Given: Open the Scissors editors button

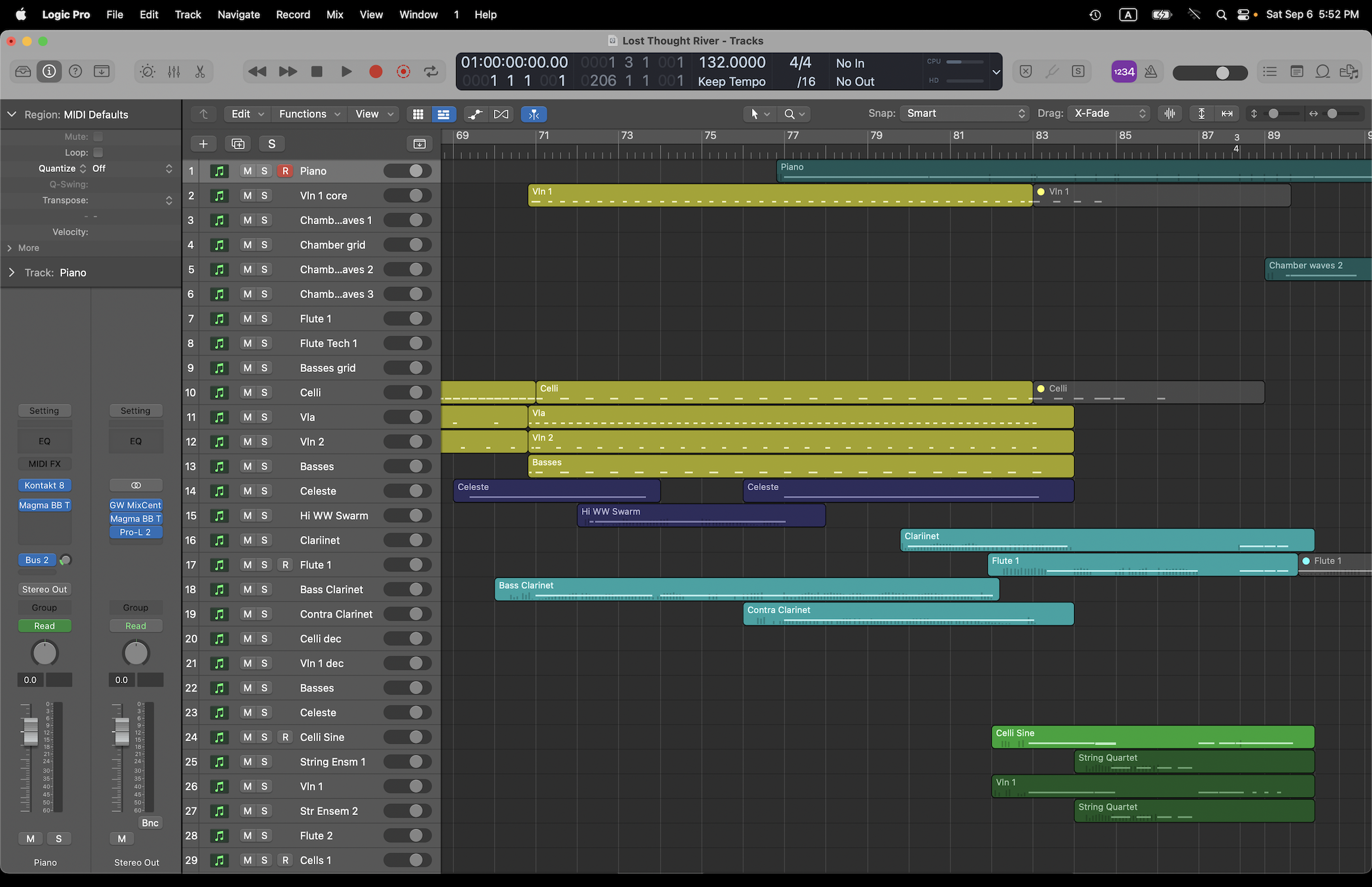Looking at the screenshot, I should [x=200, y=72].
